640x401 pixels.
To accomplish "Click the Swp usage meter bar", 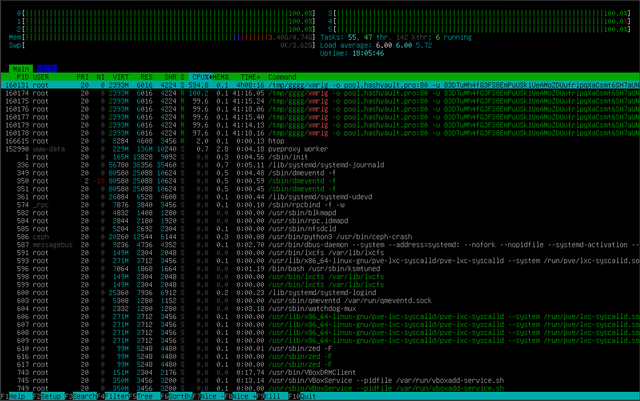I will pos(162,45).
